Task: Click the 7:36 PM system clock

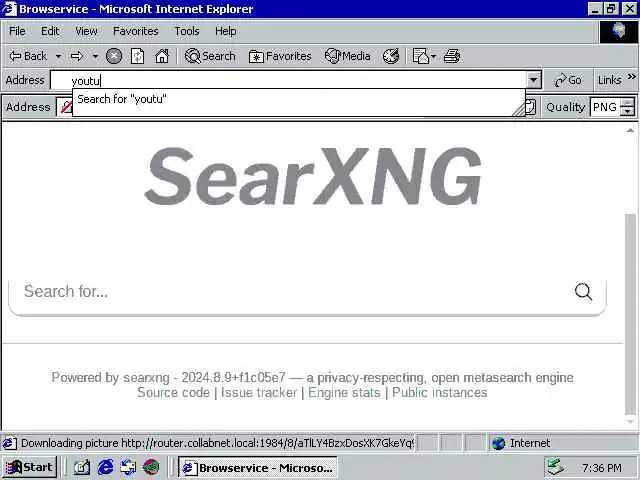Action: 602,468
